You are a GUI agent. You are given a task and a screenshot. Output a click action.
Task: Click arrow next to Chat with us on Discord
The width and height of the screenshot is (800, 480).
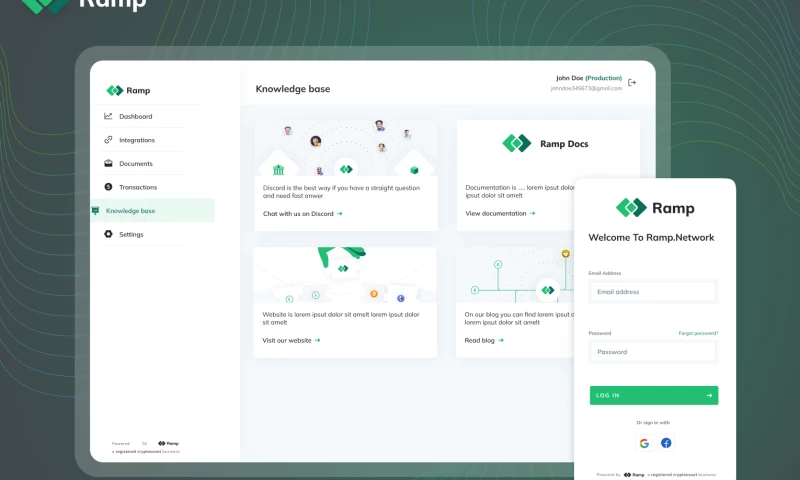click(340, 214)
